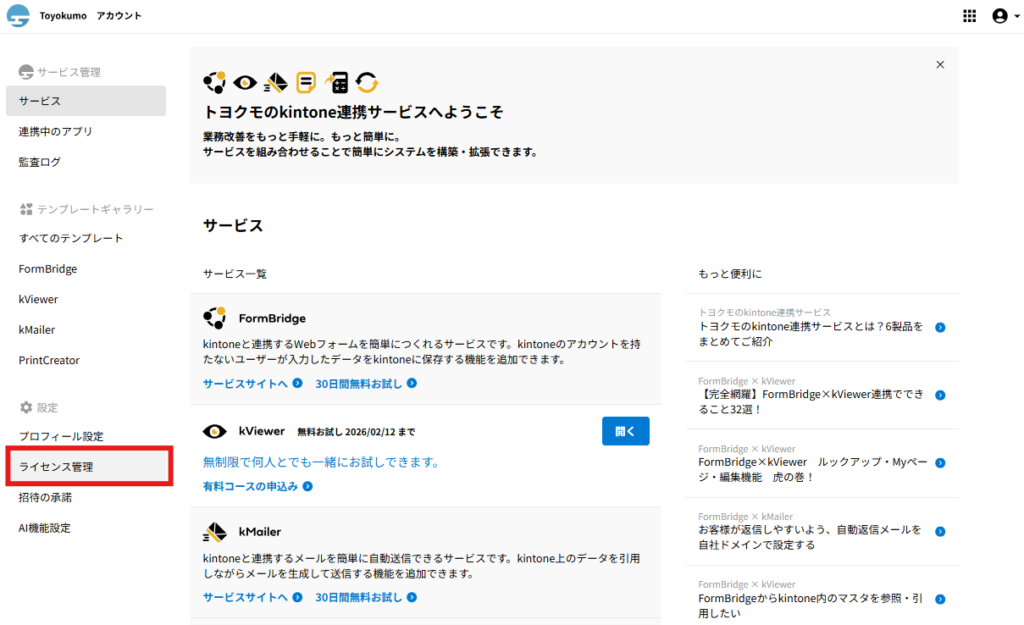
Task: Click kMailer 30日間無料お試し link
Action: click(366, 597)
